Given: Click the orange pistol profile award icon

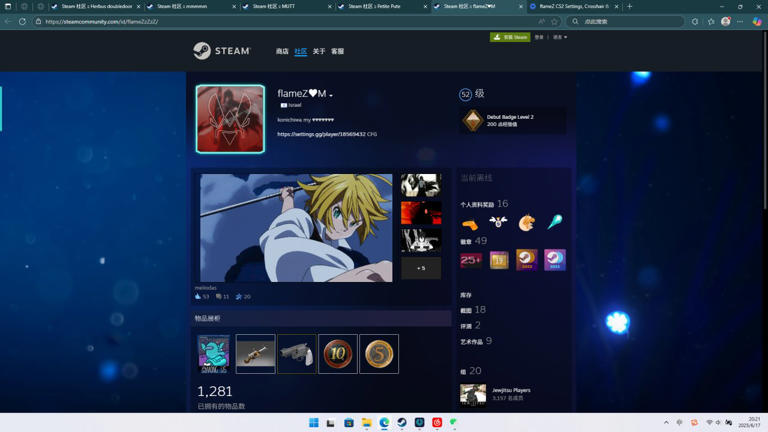Looking at the screenshot, I should [470, 224].
